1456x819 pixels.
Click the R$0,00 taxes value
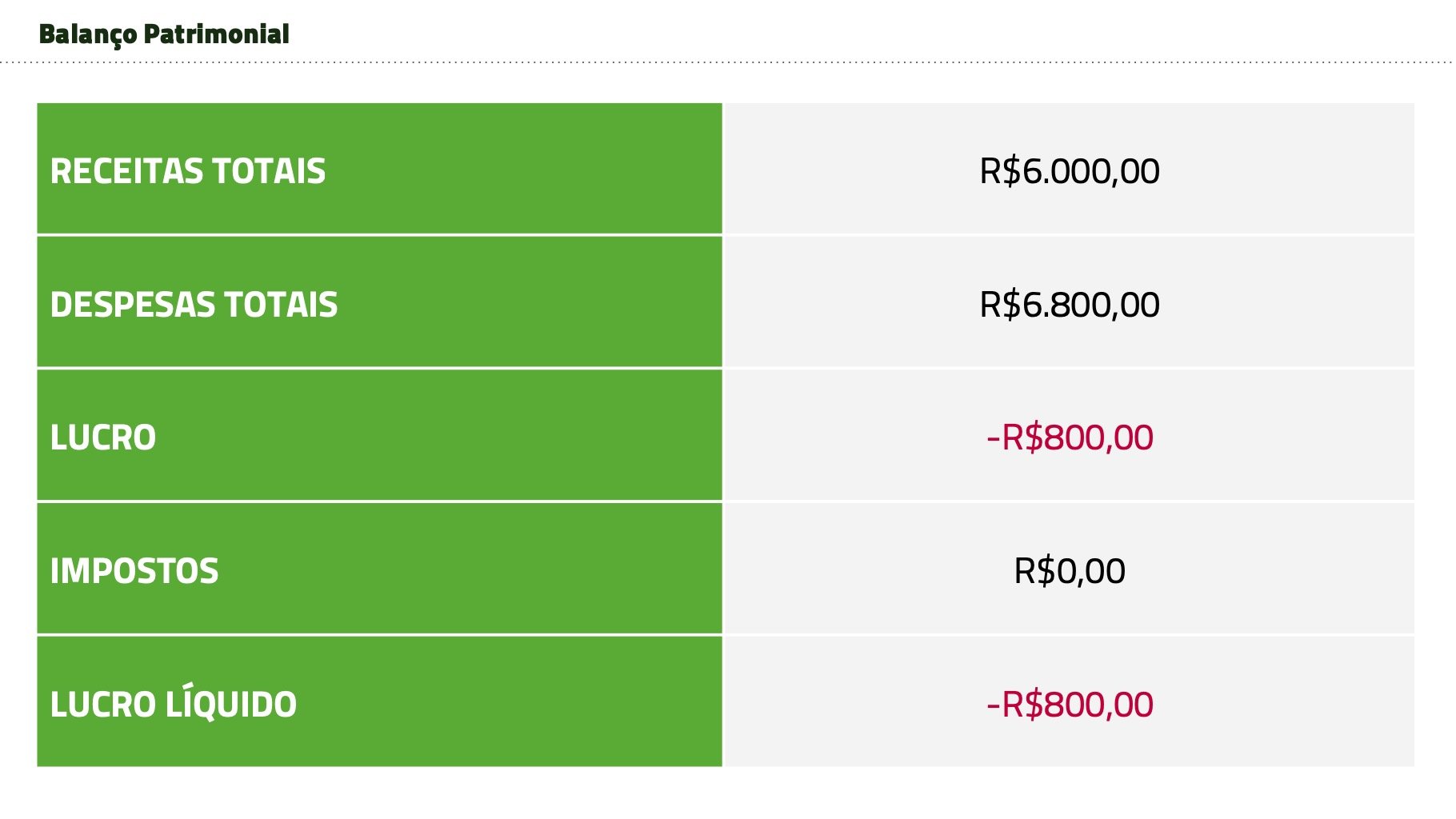(x=1069, y=571)
